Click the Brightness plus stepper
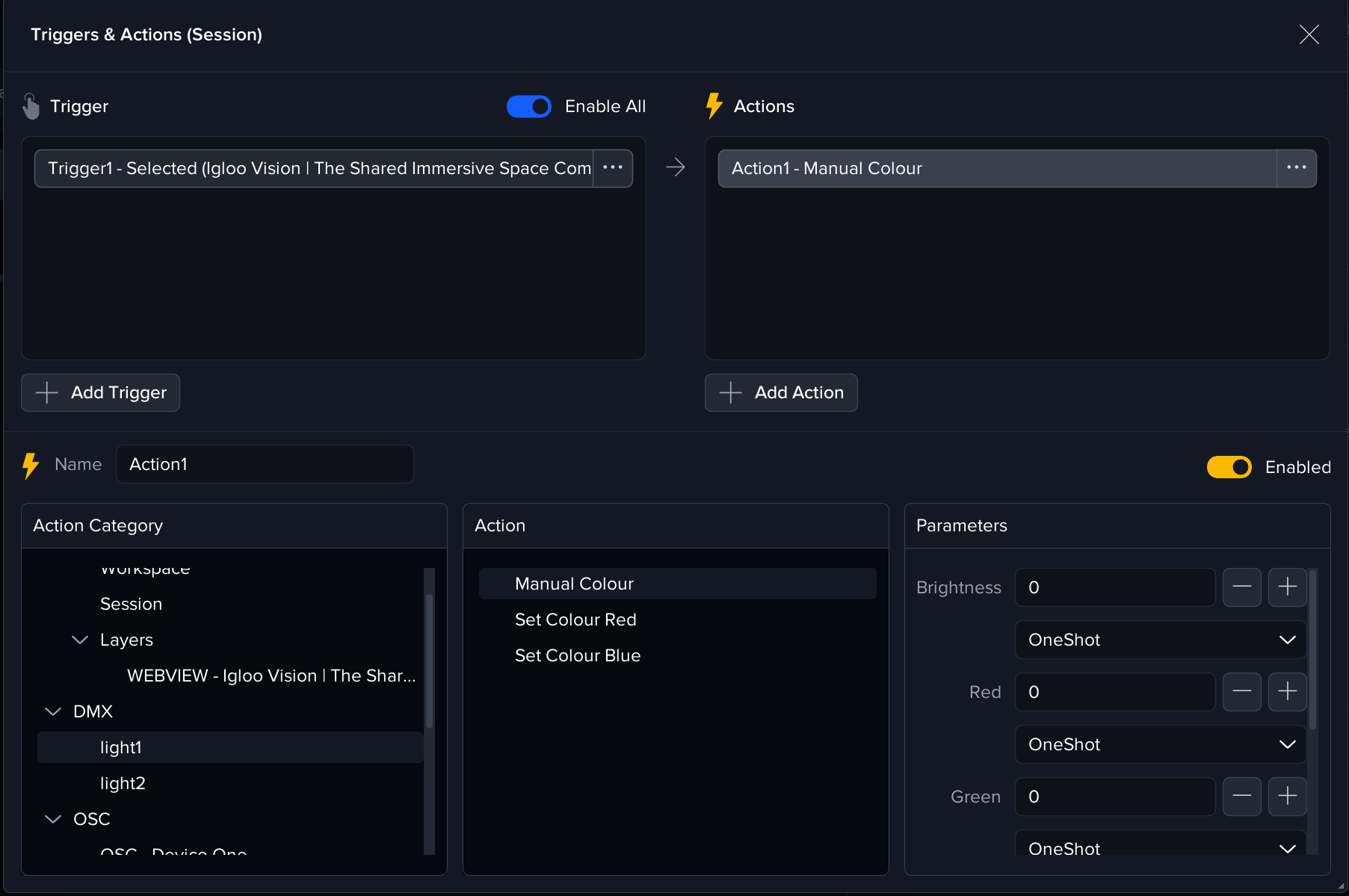This screenshot has height=896, width=1349. pyautogui.click(x=1287, y=587)
